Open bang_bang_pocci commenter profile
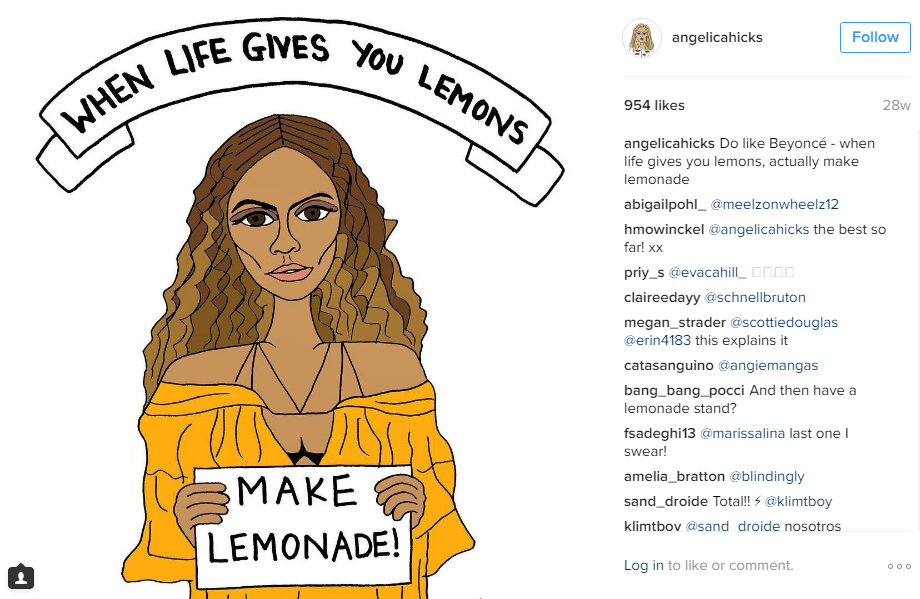The width and height of the screenshot is (920, 599). click(684, 390)
